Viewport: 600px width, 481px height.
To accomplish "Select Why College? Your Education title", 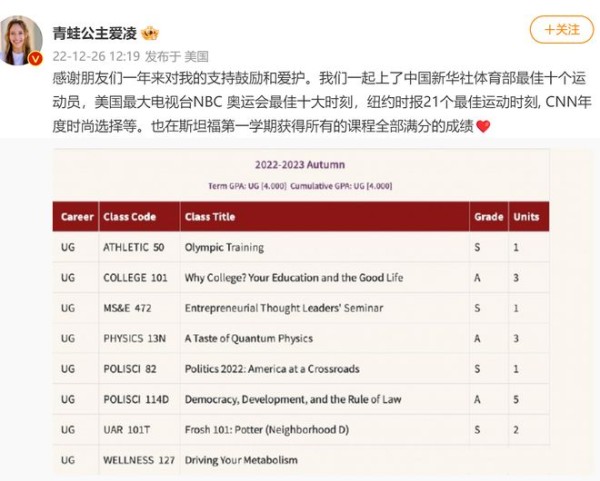I will point(294,278).
